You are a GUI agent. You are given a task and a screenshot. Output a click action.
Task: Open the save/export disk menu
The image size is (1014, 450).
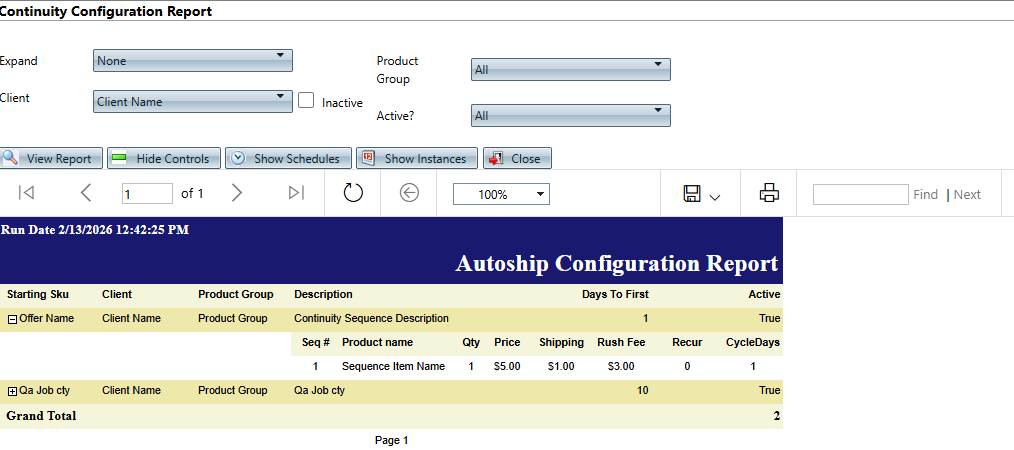[701, 194]
